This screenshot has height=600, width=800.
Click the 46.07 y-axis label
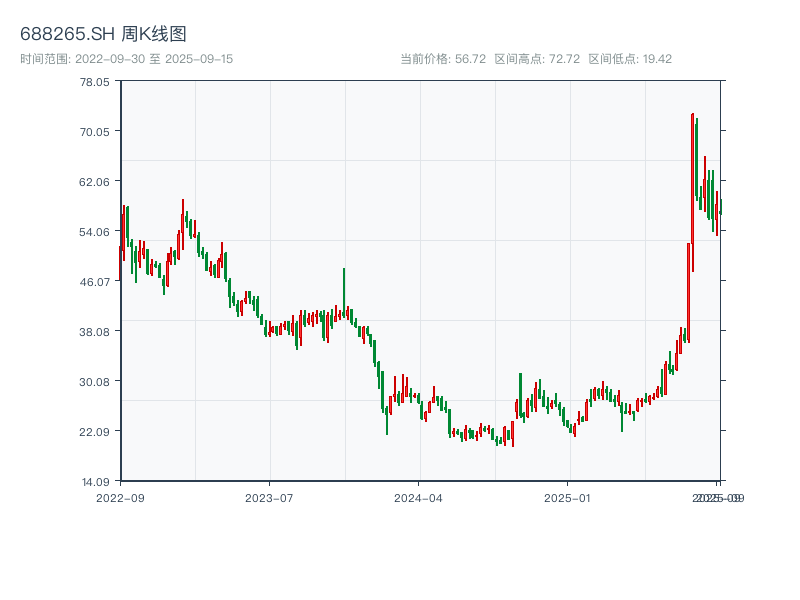pyautogui.click(x=94, y=281)
